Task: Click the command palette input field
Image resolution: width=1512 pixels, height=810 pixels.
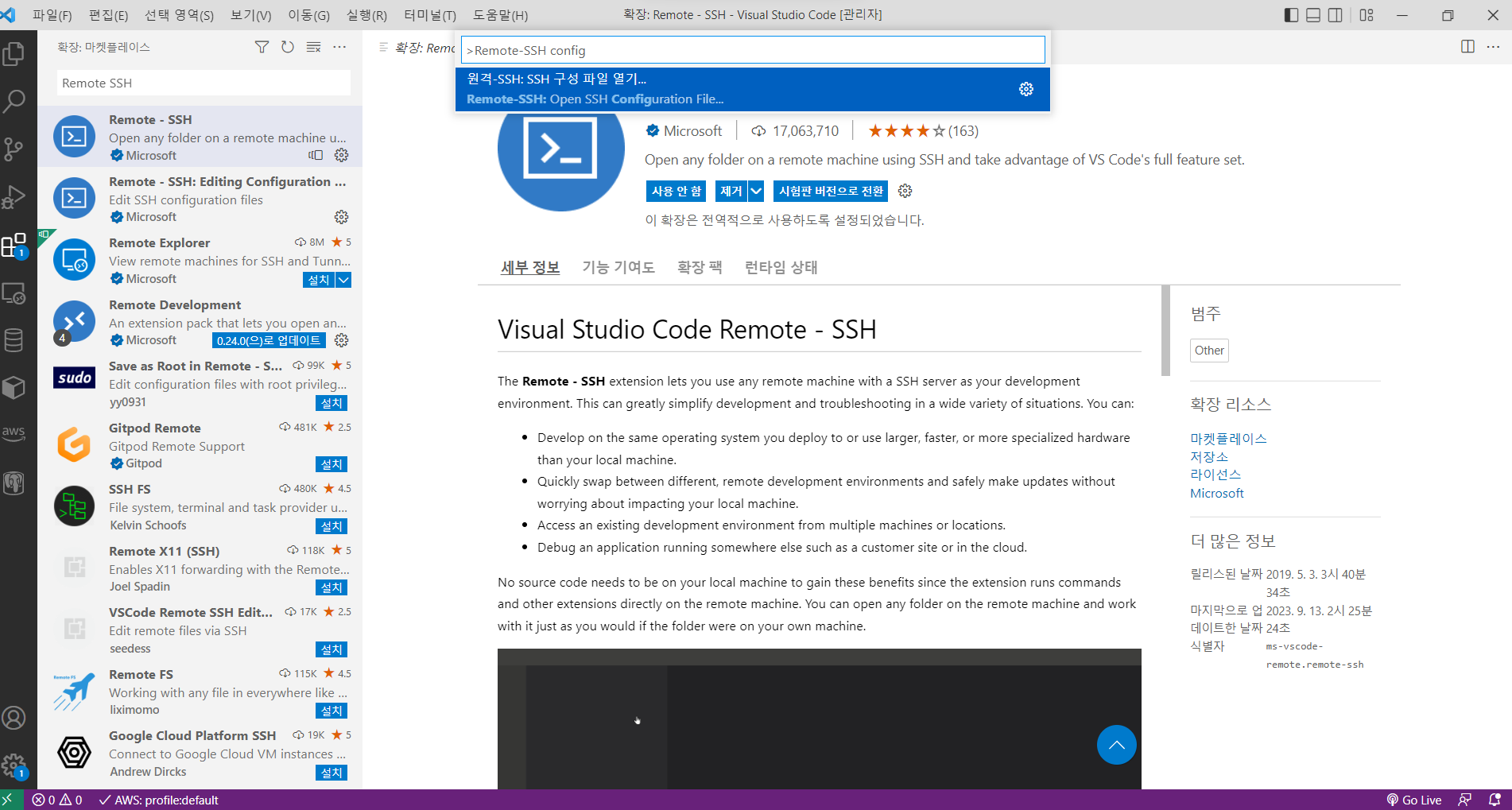Action: click(753, 50)
